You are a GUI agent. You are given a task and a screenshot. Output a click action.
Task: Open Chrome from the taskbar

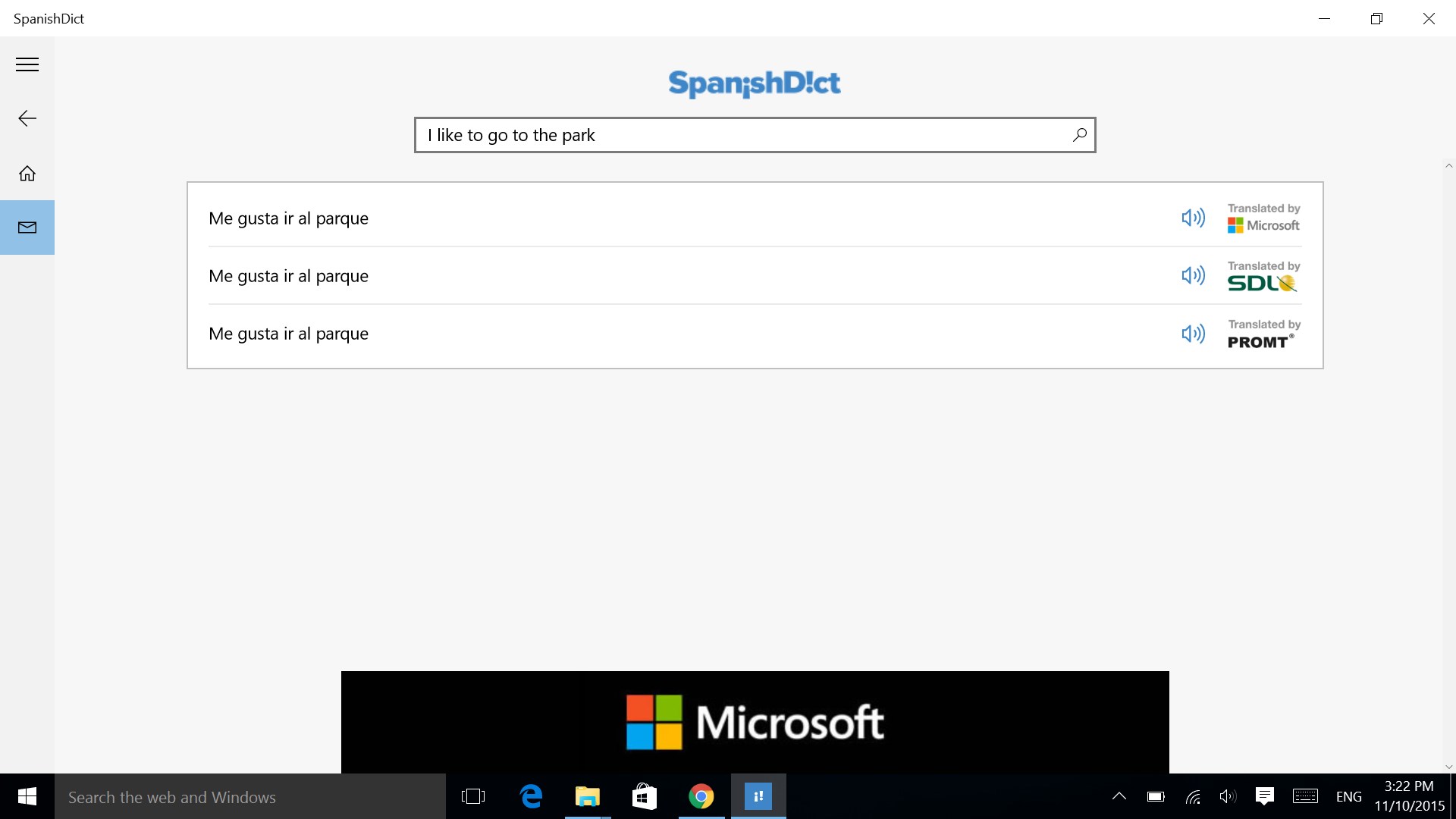[701, 796]
